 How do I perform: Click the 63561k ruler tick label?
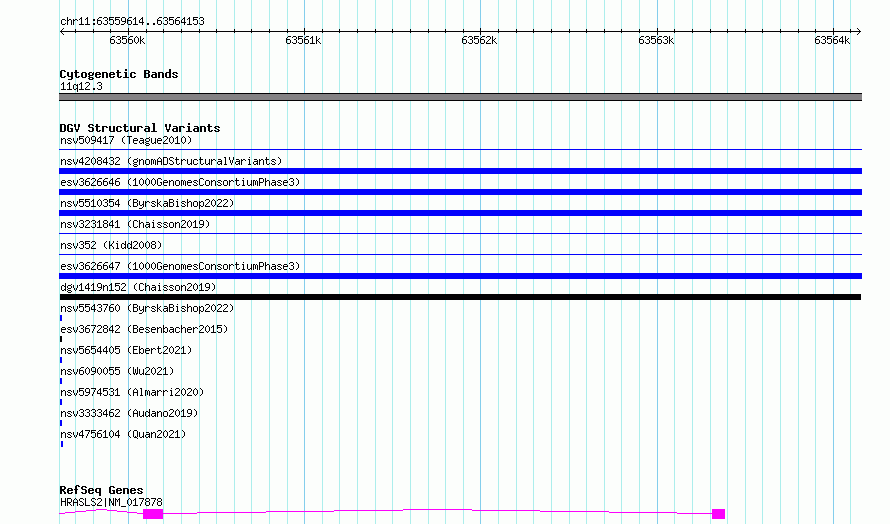coord(303,40)
